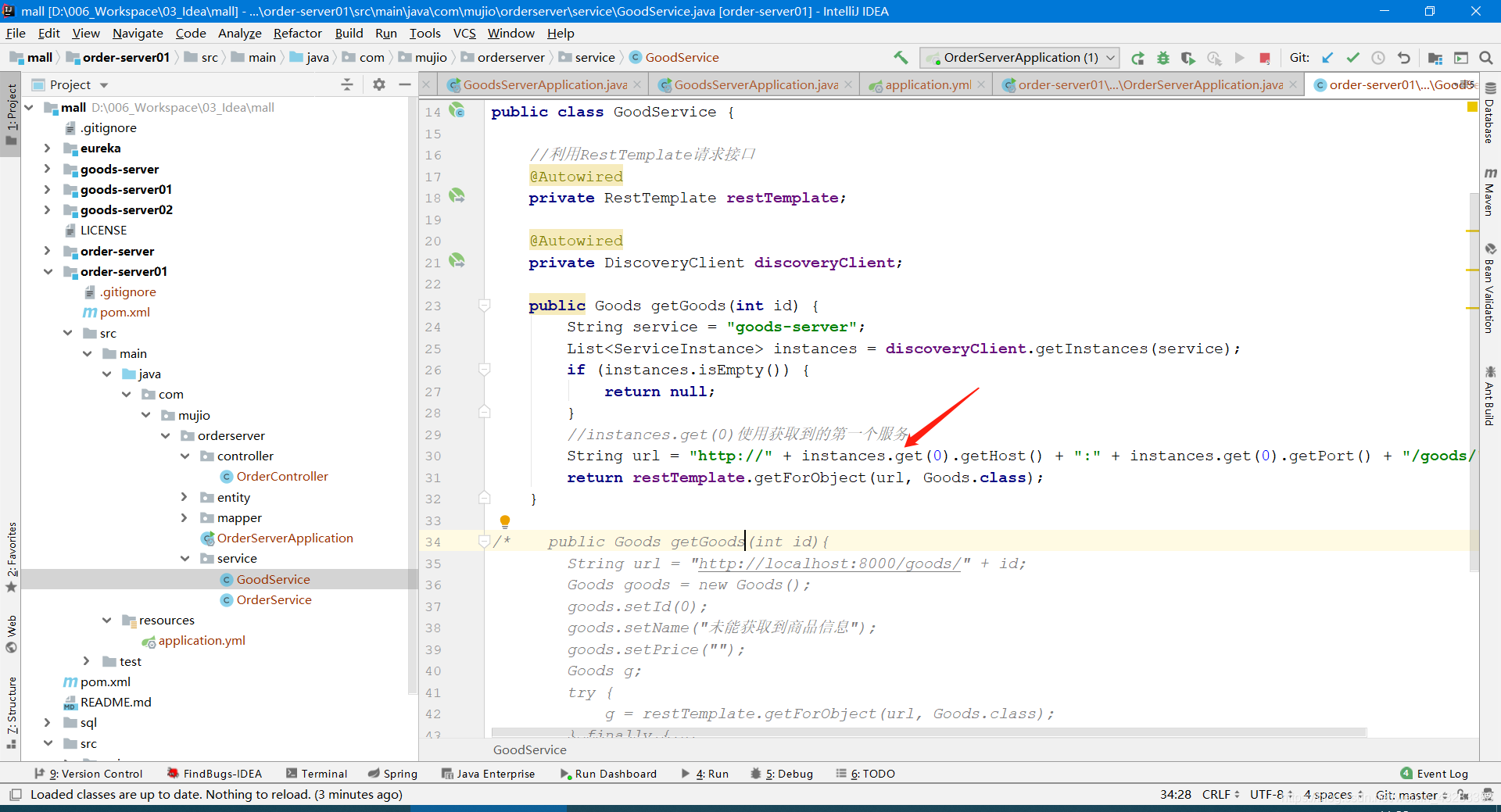Change UTF-8 file encoding in status bar
Screen dimensions: 1501x812
click(1270, 795)
